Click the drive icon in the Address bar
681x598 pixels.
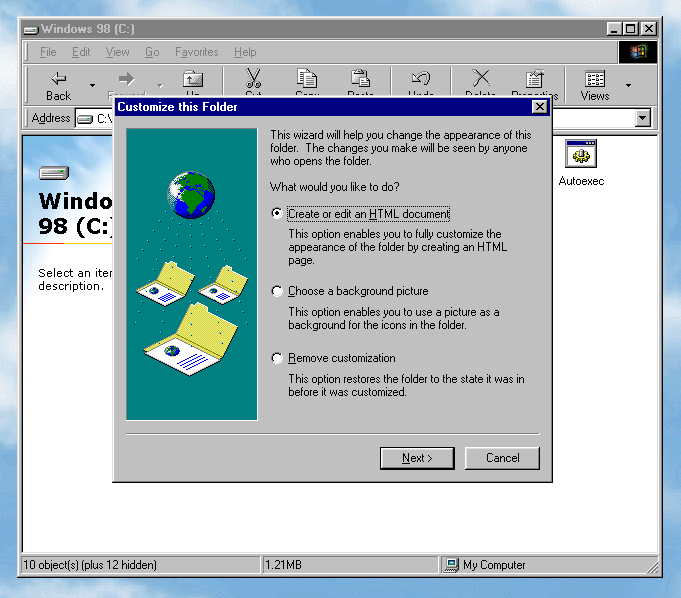(85, 119)
